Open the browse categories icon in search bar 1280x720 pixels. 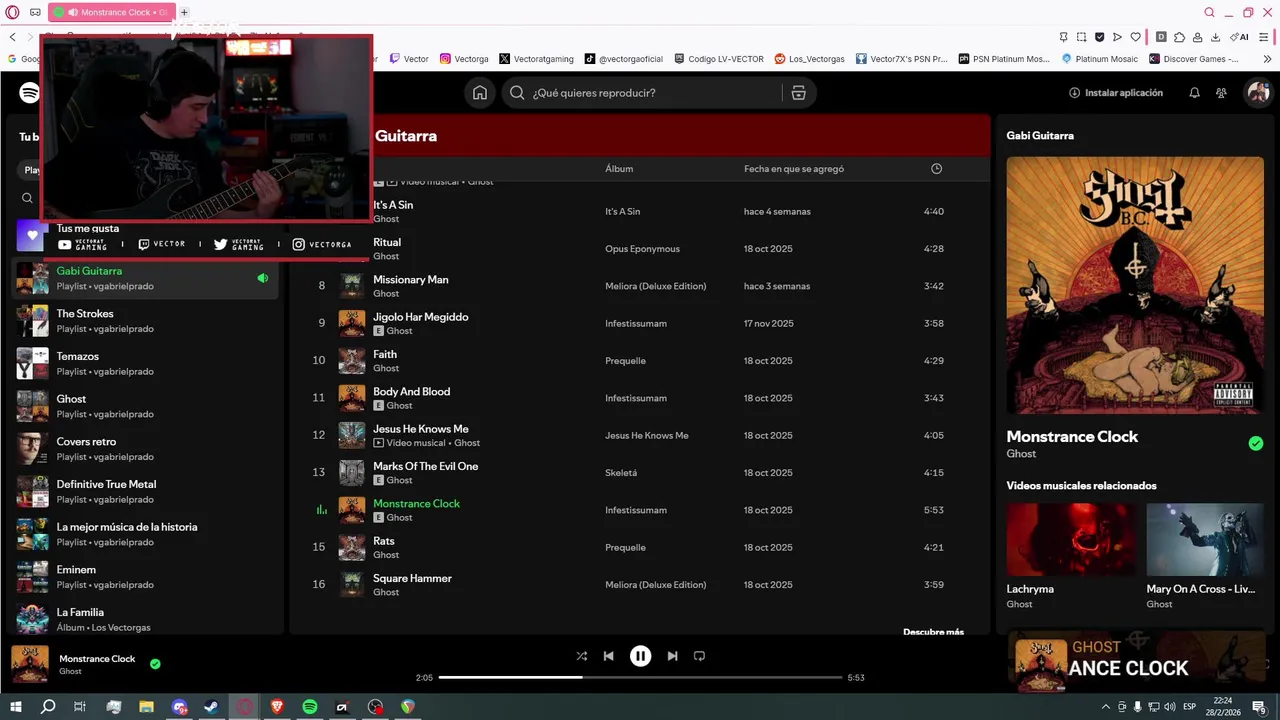tap(798, 93)
